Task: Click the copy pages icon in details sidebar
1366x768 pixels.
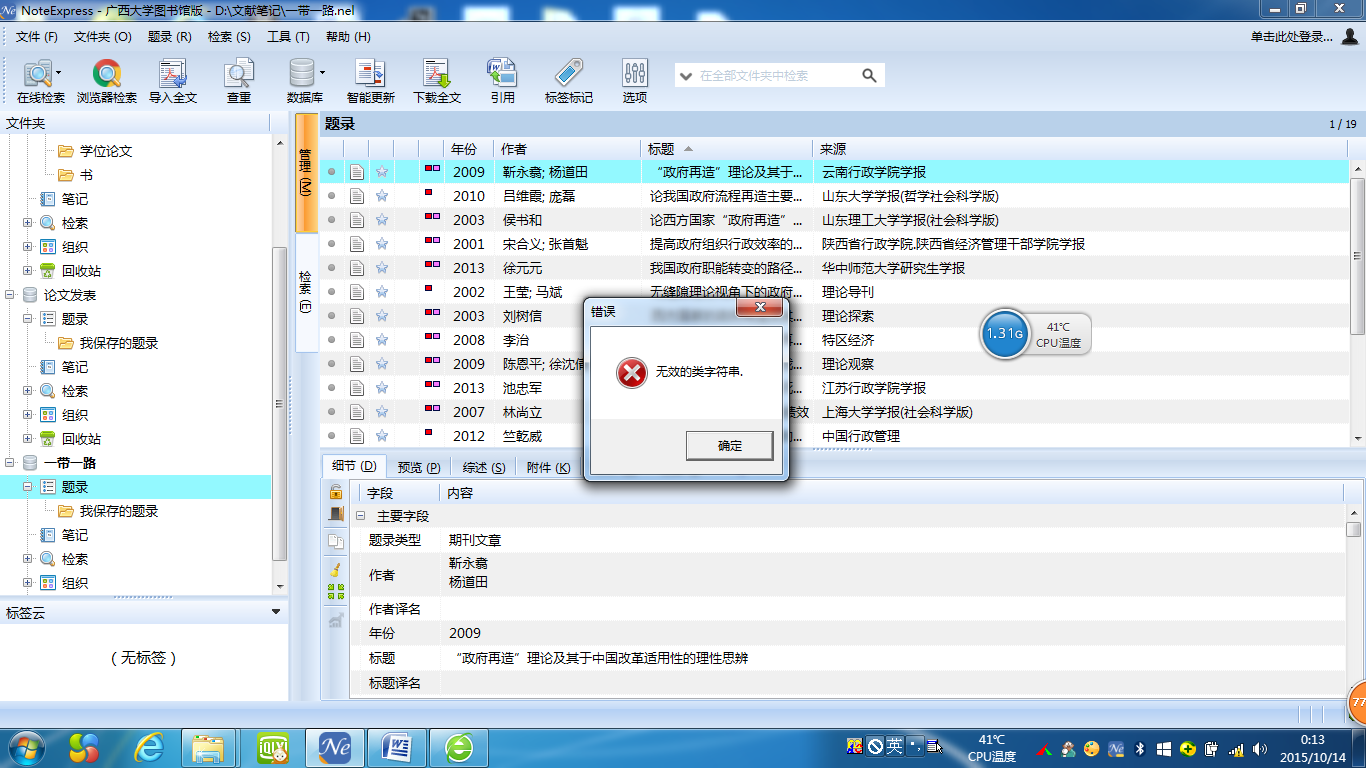Action: (336, 542)
